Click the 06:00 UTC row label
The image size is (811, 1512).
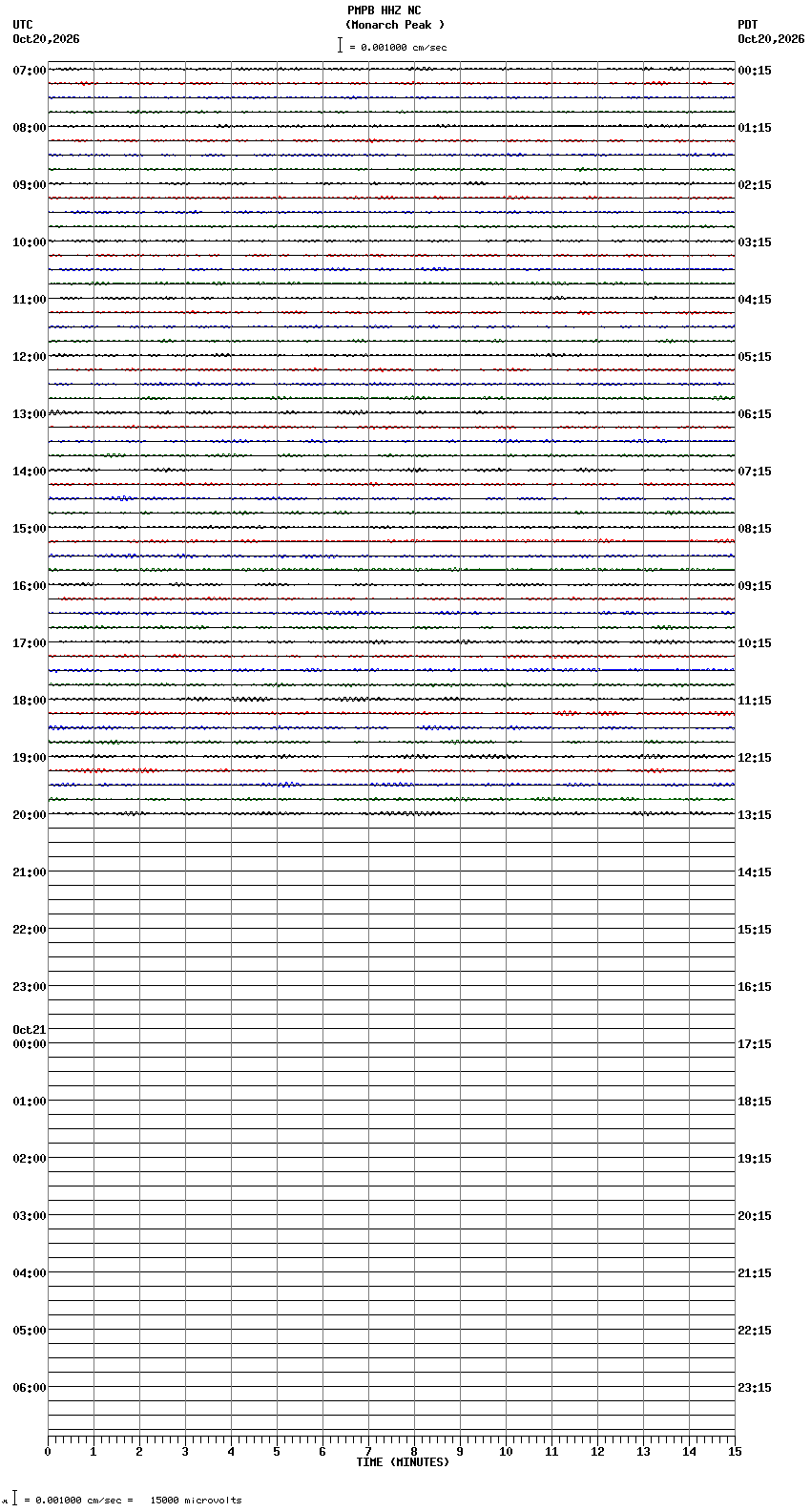(30, 1388)
